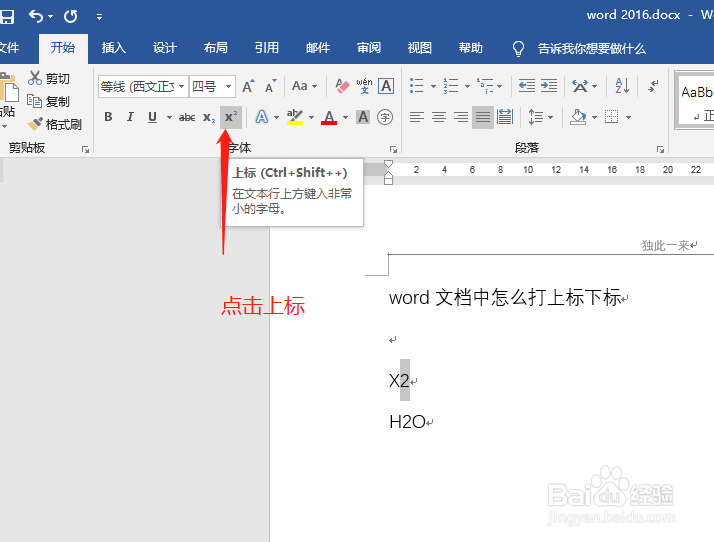Open the 视图 ribbon tab
The height and width of the screenshot is (542, 714).
pos(419,47)
